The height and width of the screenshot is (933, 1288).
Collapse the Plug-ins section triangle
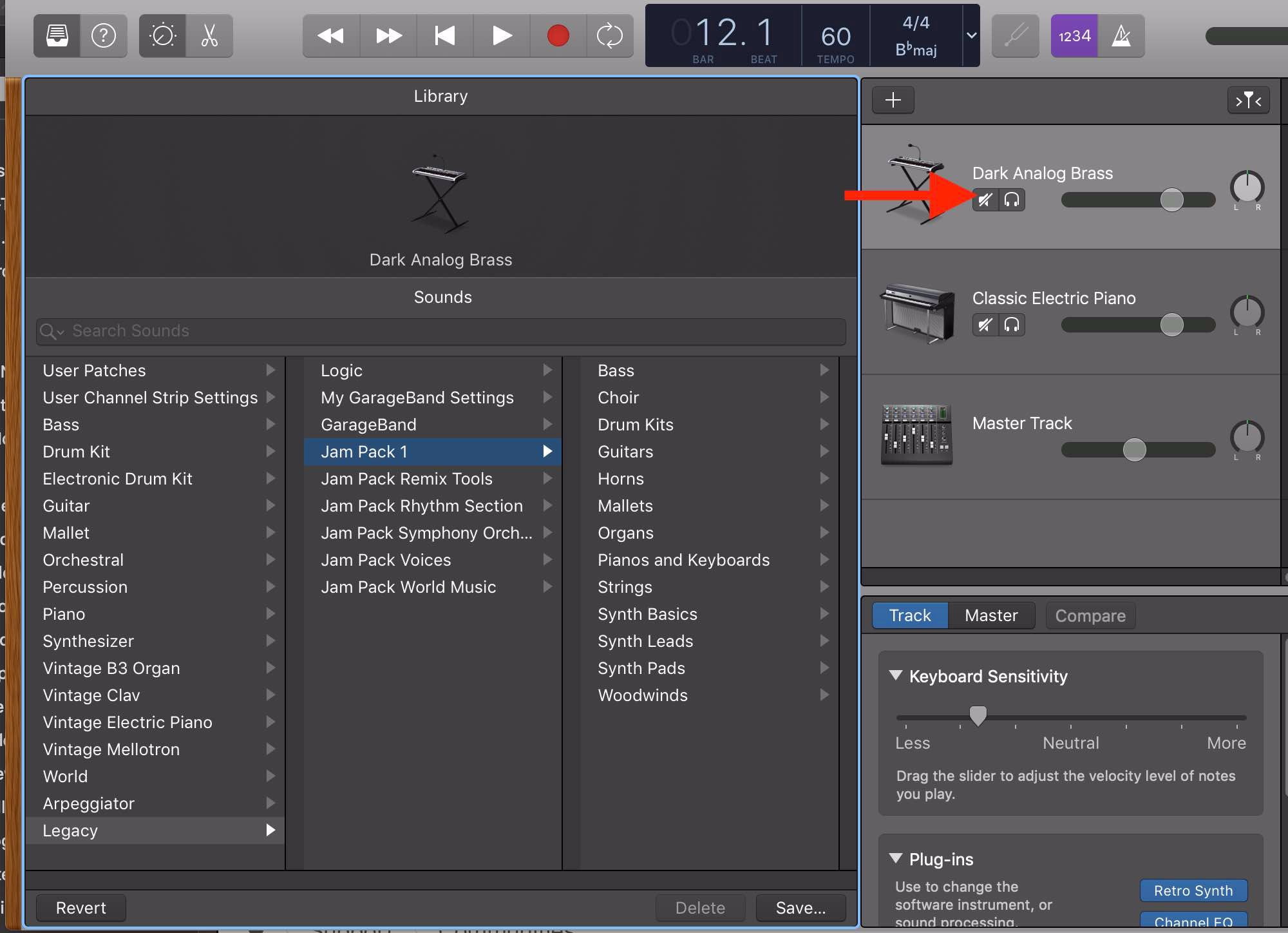(895, 858)
